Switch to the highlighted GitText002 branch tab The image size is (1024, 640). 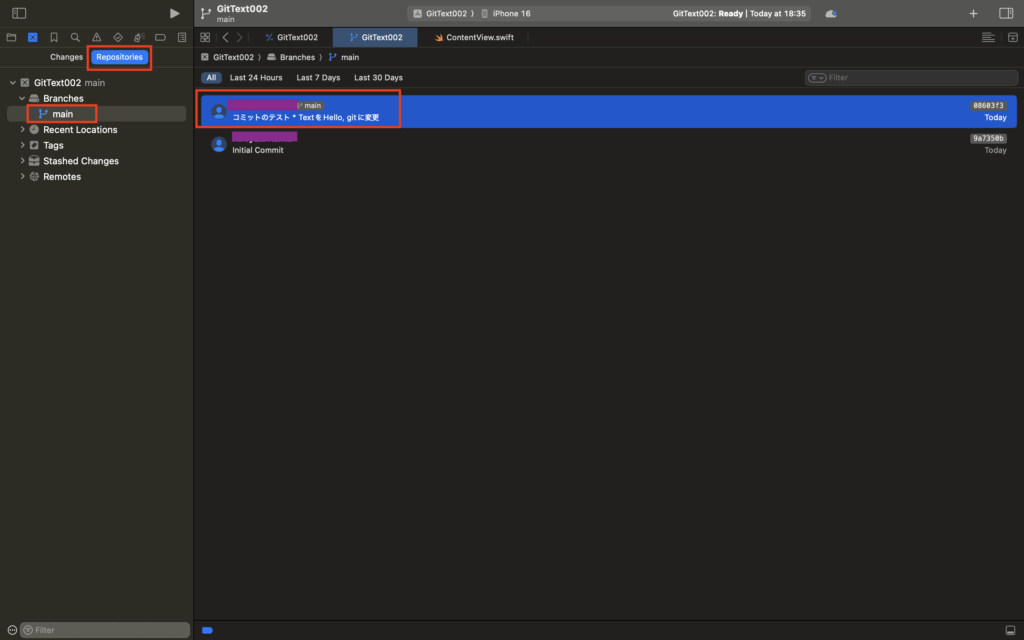(x=376, y=37)
